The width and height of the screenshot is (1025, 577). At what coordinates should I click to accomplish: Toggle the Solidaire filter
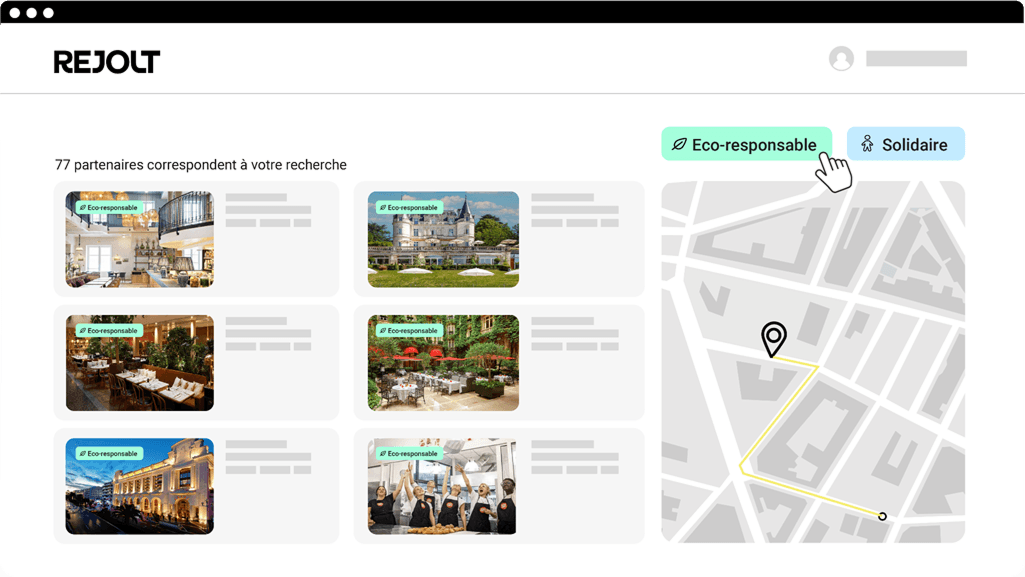905,145
